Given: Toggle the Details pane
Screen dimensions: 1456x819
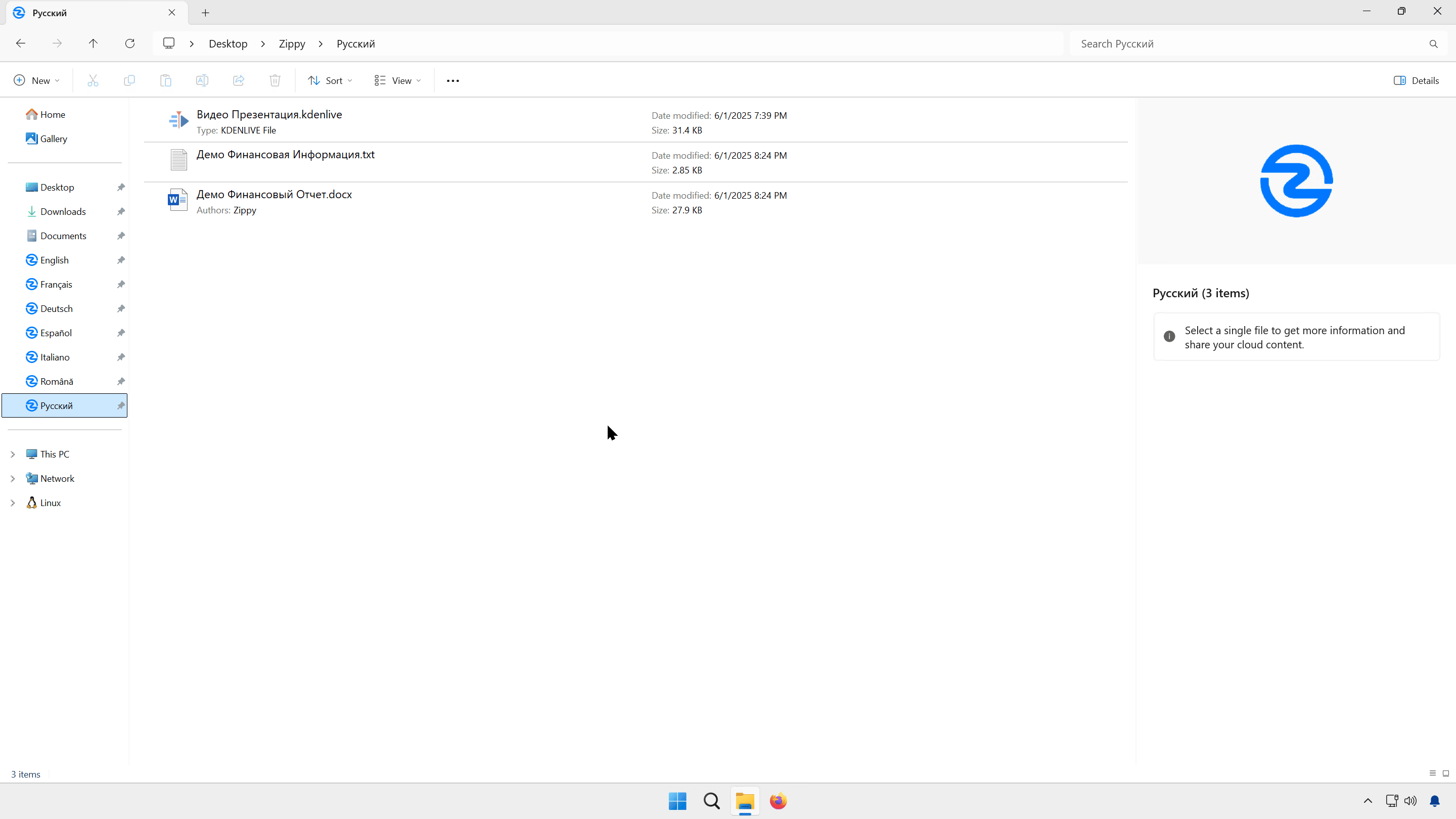Looking at the screenshot, I should pyautogui.click(x=1417, y=80).
